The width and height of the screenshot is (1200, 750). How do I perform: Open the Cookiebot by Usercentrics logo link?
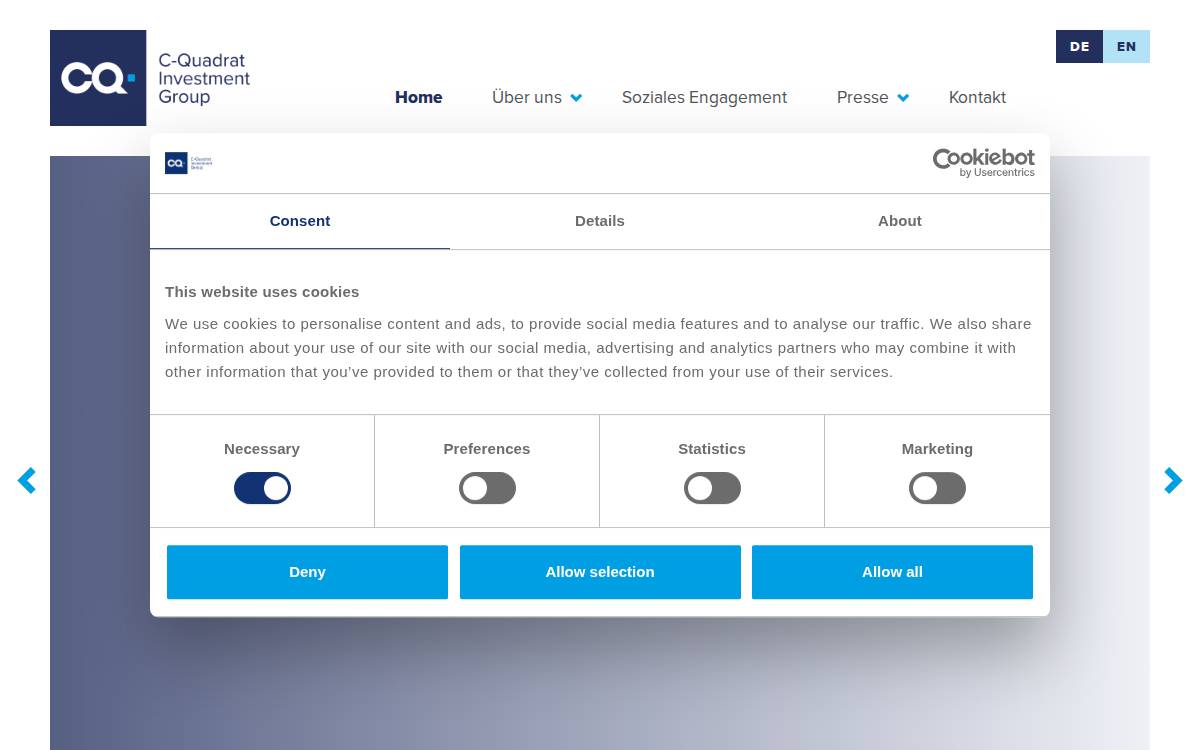pyautogui.click(x=983, y=163)
